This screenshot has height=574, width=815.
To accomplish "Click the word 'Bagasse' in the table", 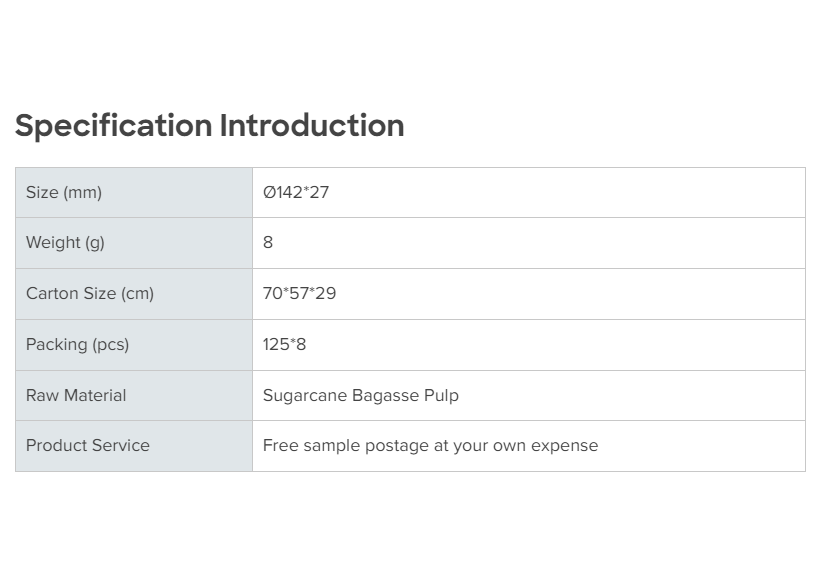I will click(385, 395).
